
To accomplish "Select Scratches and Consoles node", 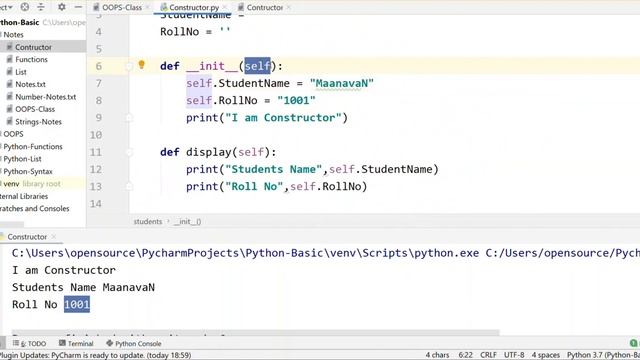I will 34,209.
